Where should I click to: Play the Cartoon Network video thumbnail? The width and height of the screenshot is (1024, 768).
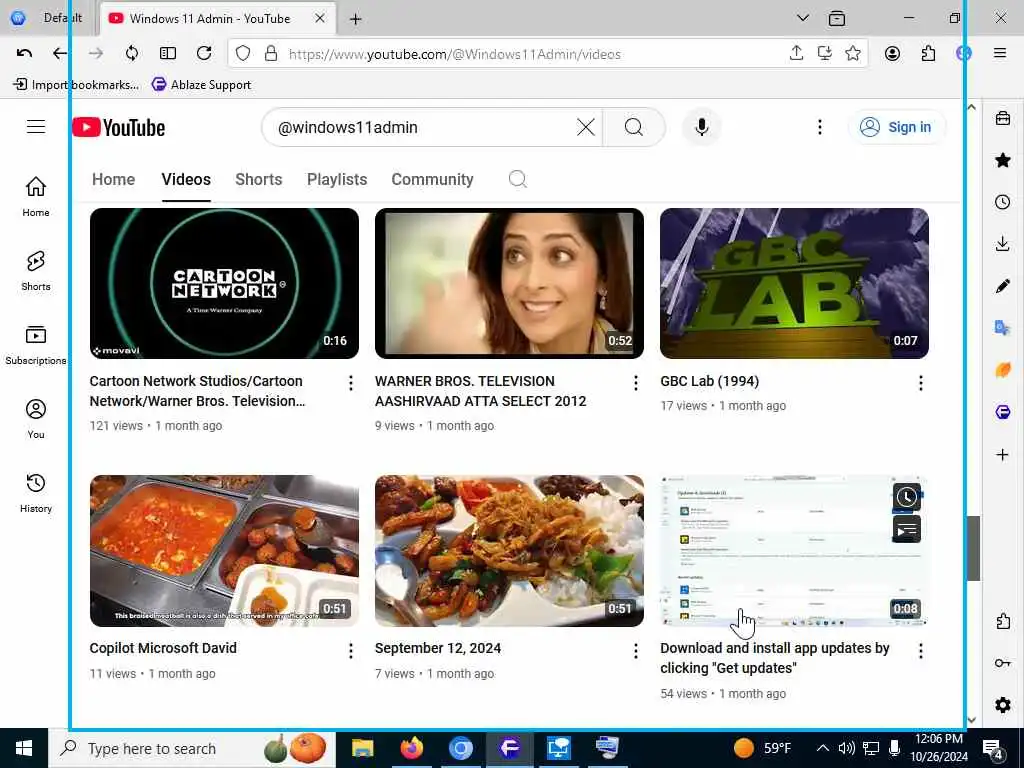tap(224, 283)
